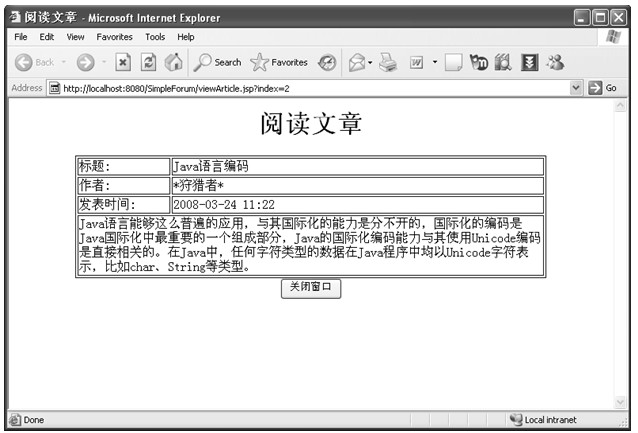Image resolution: width=638 pixels, height=433 pixels.
Task: Print the page with the printer icon
Action: (x=388, y=62)
